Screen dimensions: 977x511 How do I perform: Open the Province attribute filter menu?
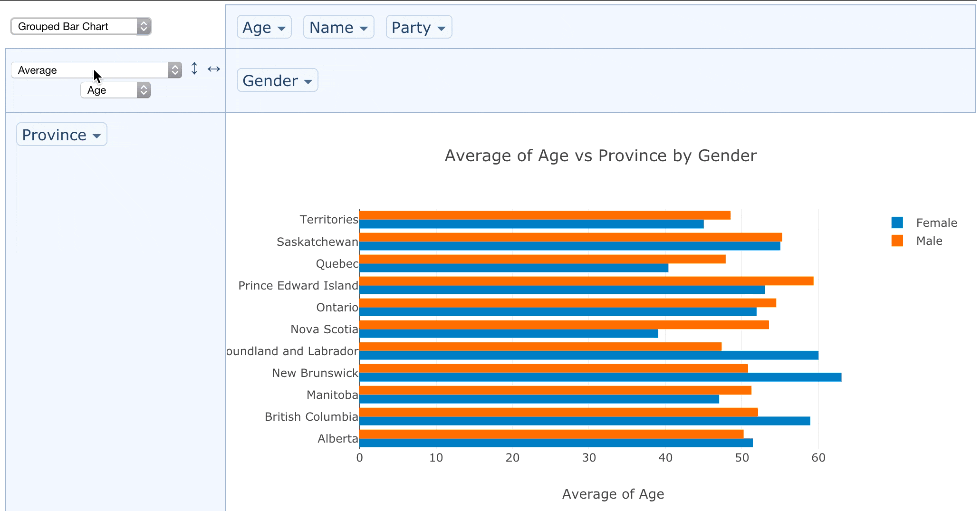click(x=61, y=135)
